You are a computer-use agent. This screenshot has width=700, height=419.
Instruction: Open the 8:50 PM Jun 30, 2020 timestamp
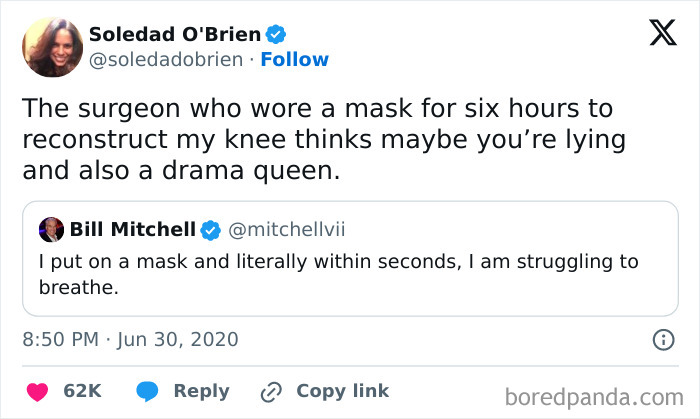[x=130, y=340]
